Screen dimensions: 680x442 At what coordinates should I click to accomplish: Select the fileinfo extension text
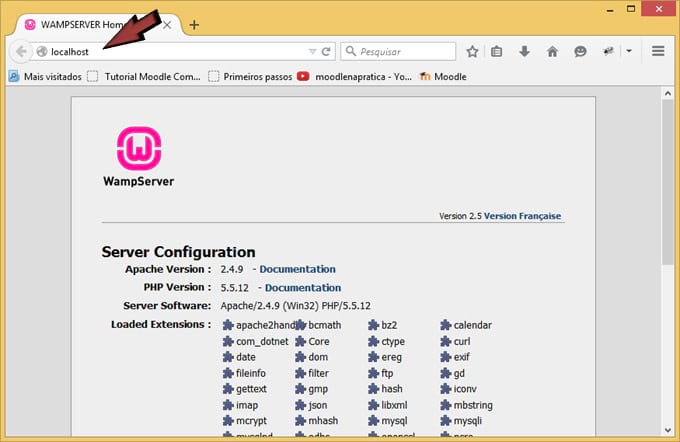[251, 373]
